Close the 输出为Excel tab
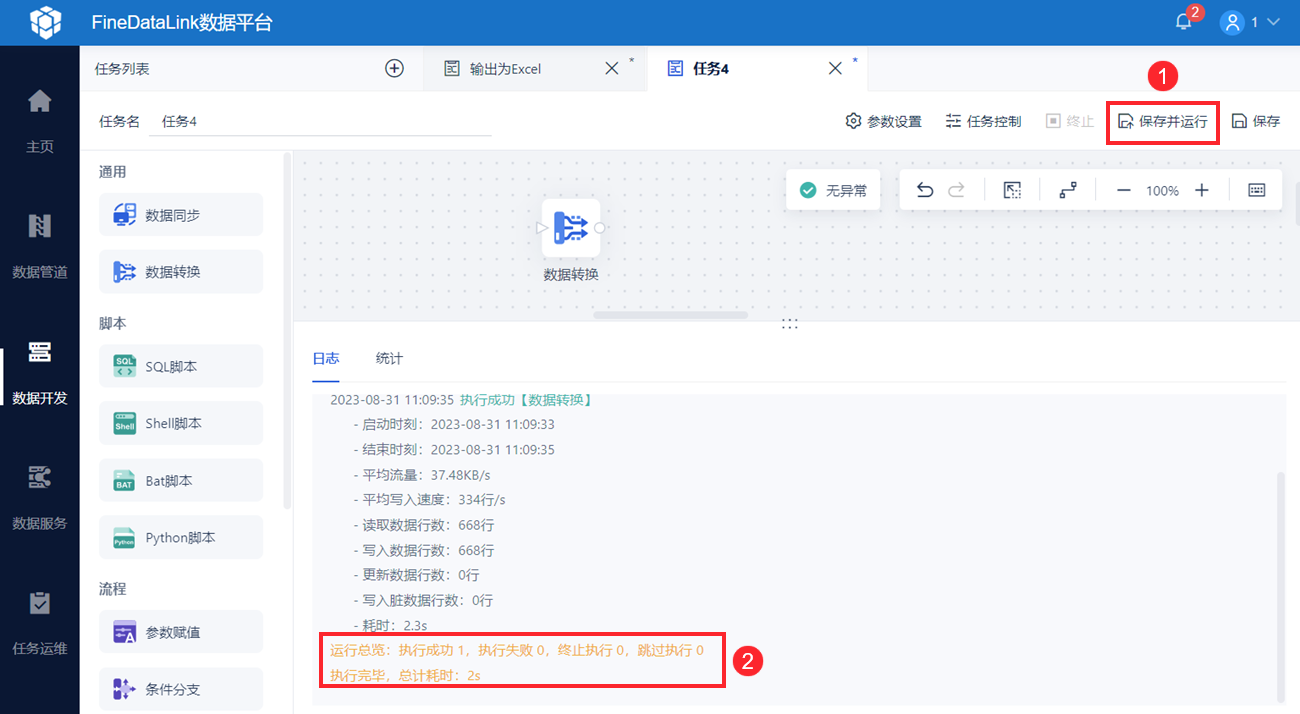 point(612,69)
